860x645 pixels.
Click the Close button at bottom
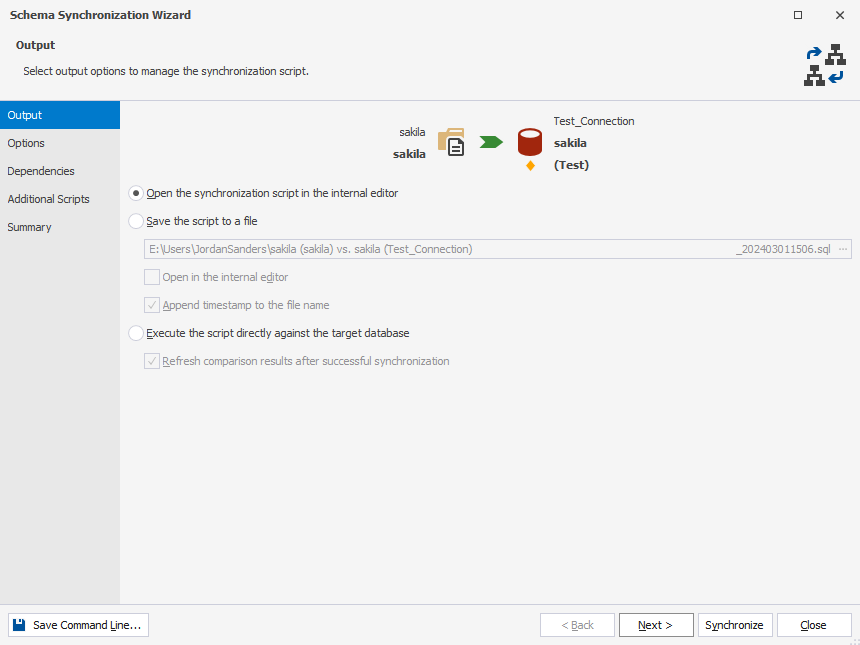click(x=814, y=625)
